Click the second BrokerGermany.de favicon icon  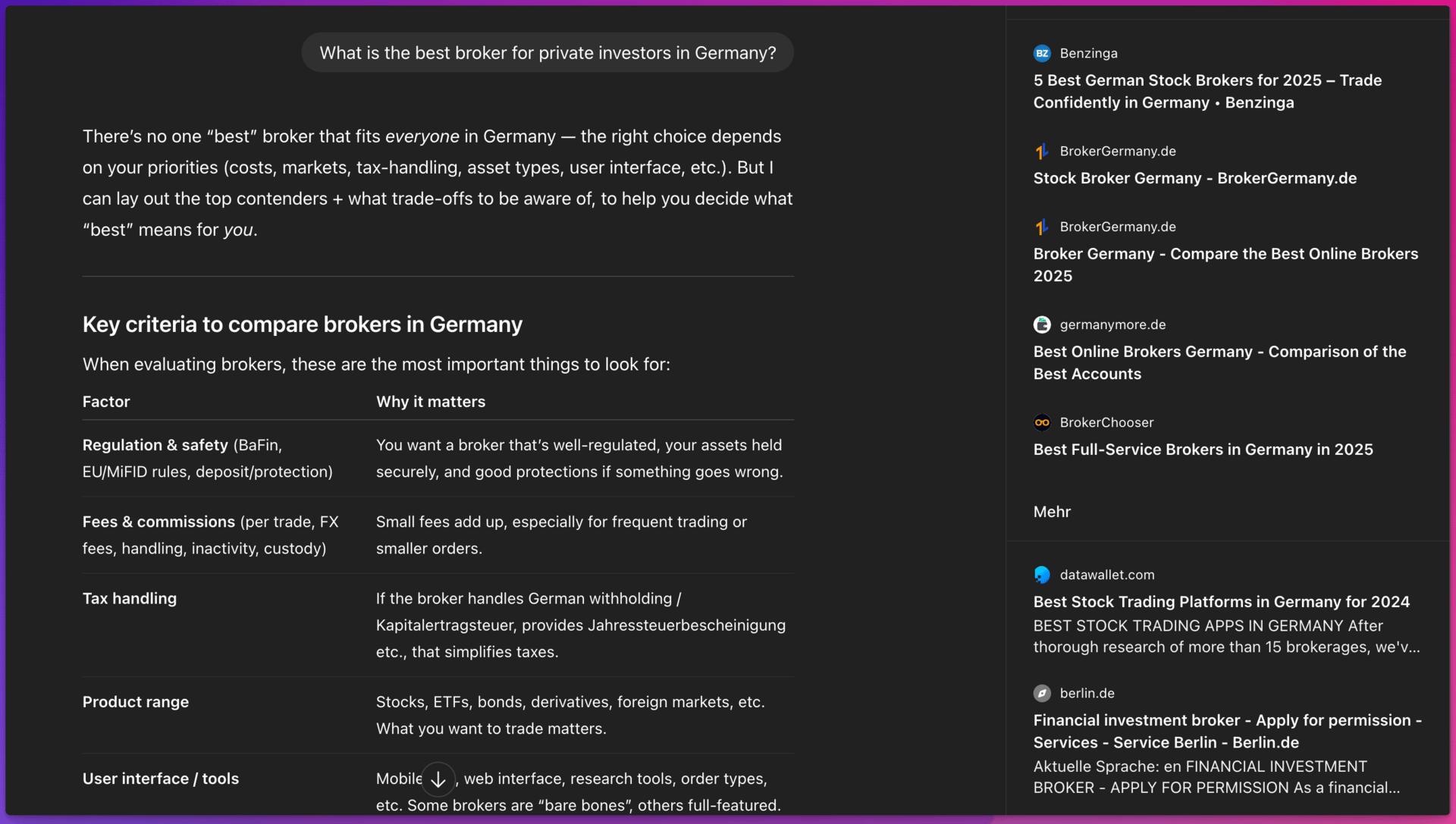point(1042,227)
